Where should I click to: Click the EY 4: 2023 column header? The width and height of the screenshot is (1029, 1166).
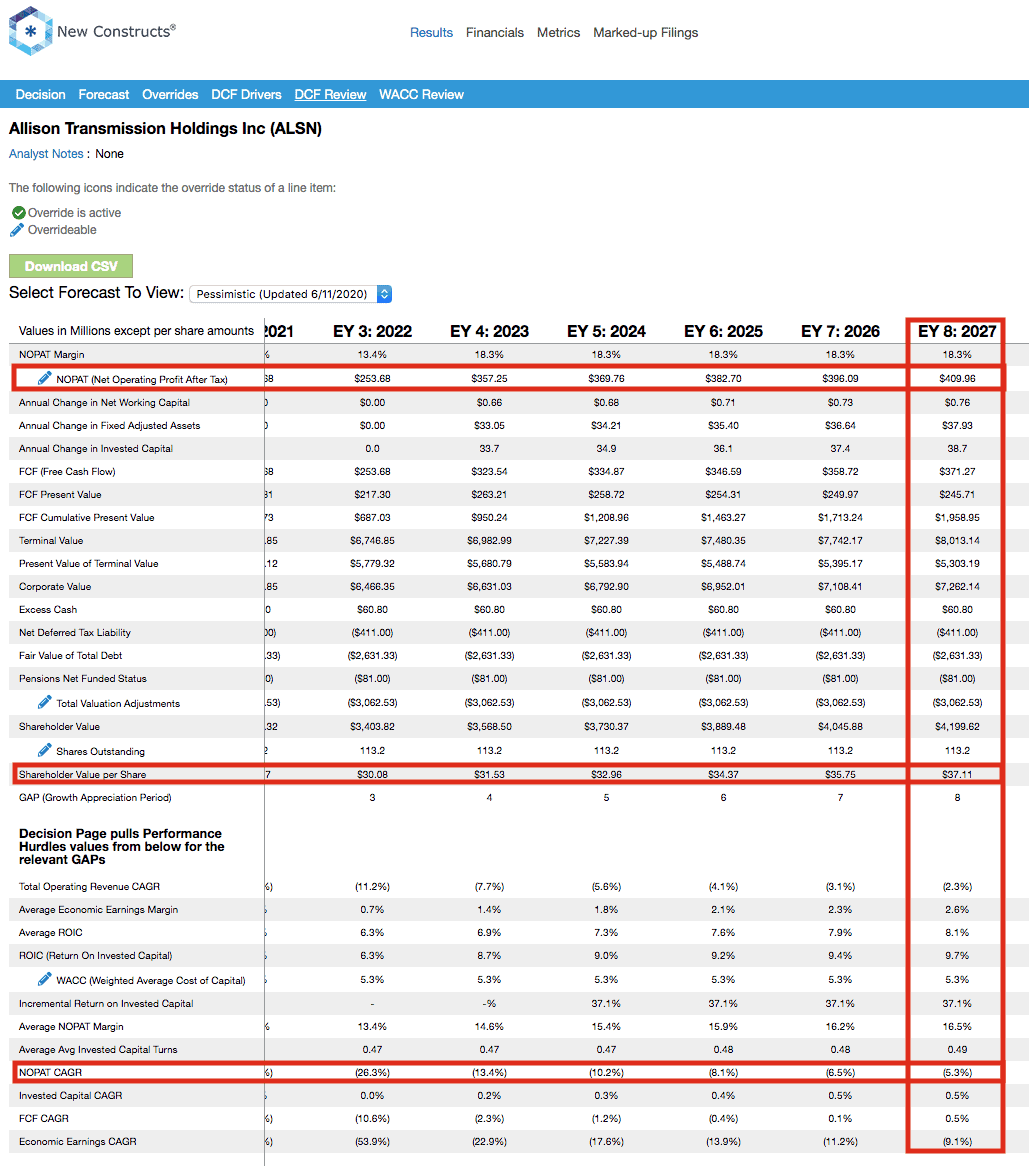click(489, 332)
